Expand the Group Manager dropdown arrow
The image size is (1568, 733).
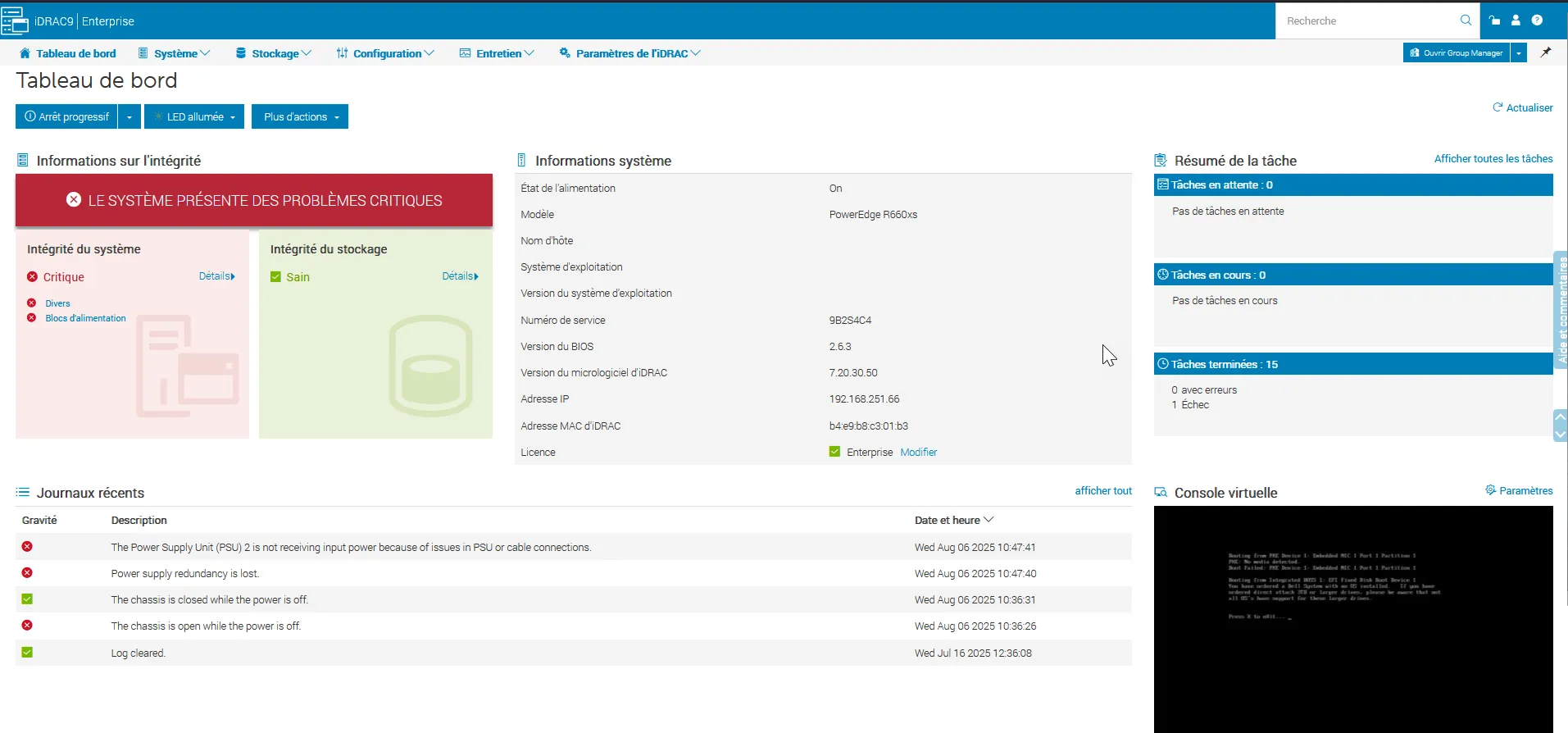click(1519, 53)
